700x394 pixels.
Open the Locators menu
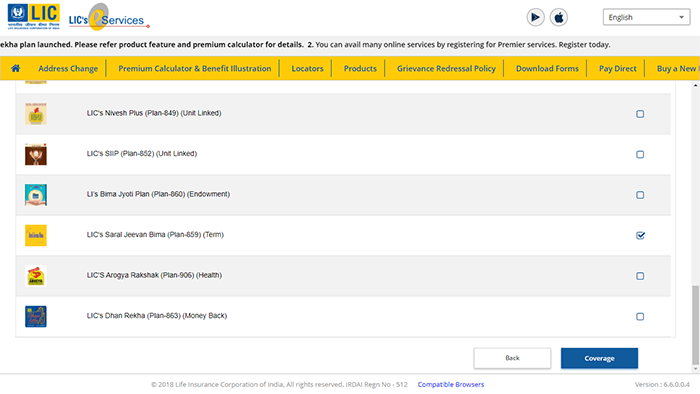307,68
